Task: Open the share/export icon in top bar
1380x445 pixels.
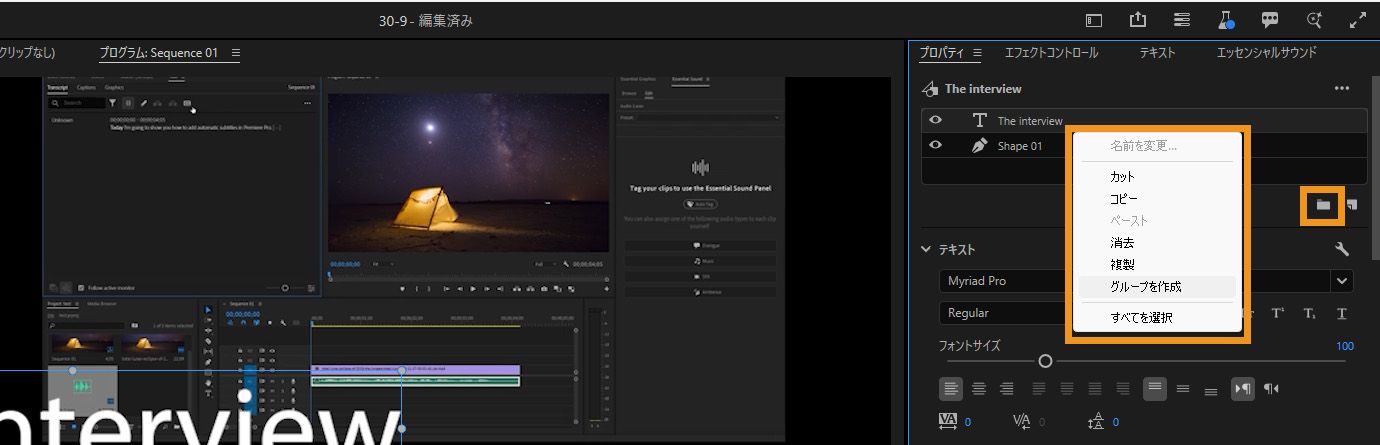Action: point(1138,20)
